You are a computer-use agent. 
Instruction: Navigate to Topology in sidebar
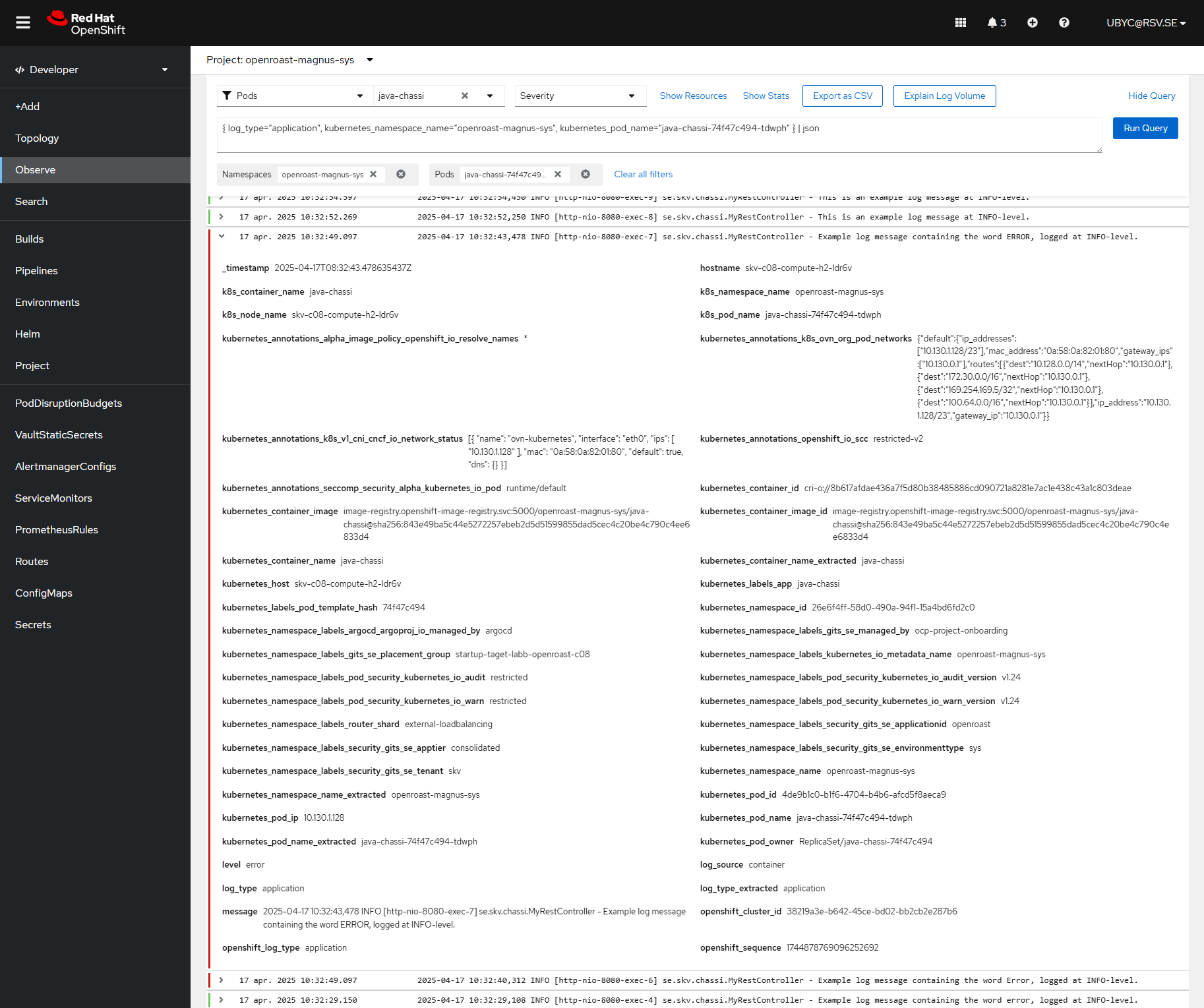(37, 138)
